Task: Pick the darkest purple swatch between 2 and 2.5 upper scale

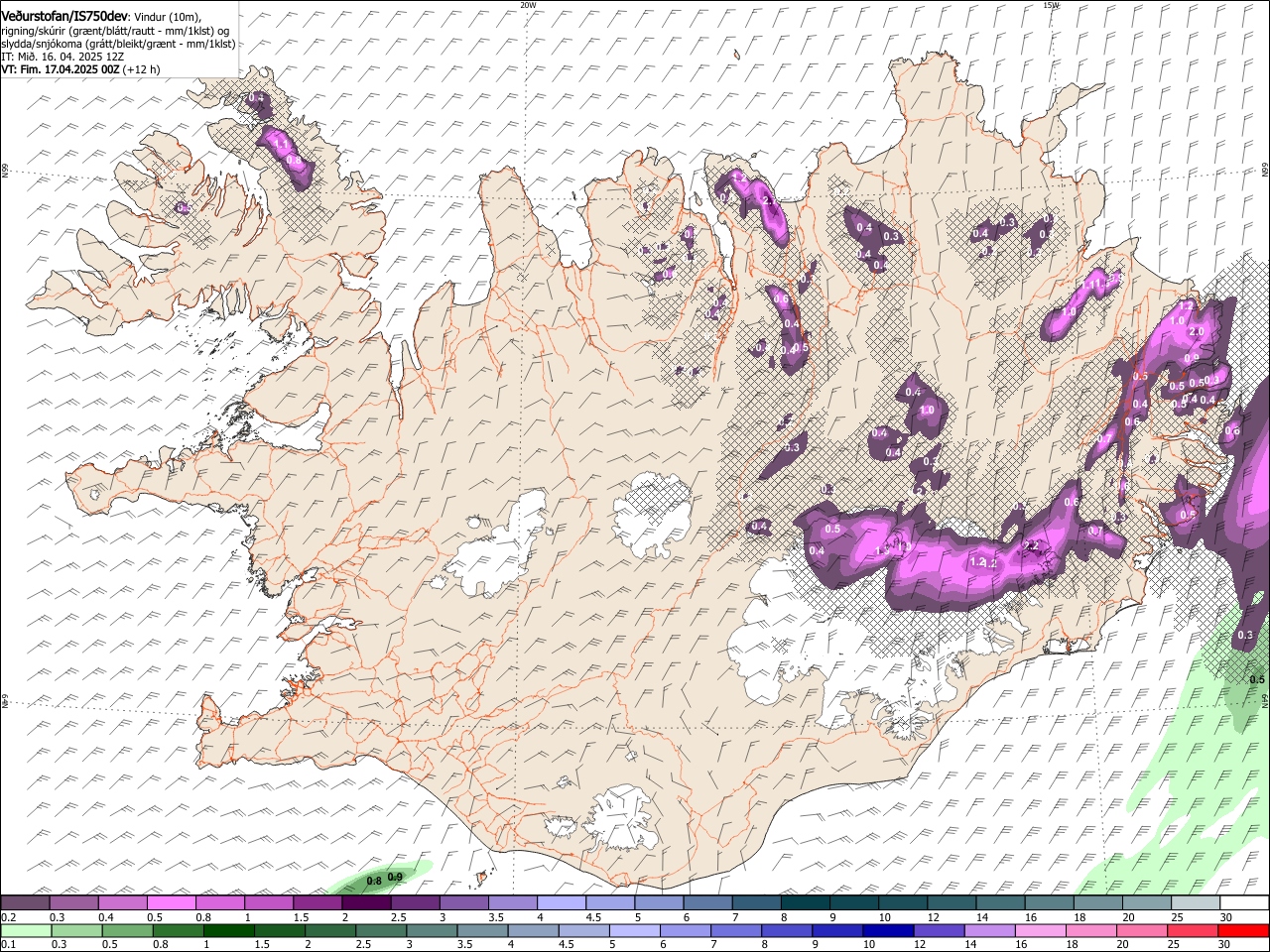Action: click(366, 903)
